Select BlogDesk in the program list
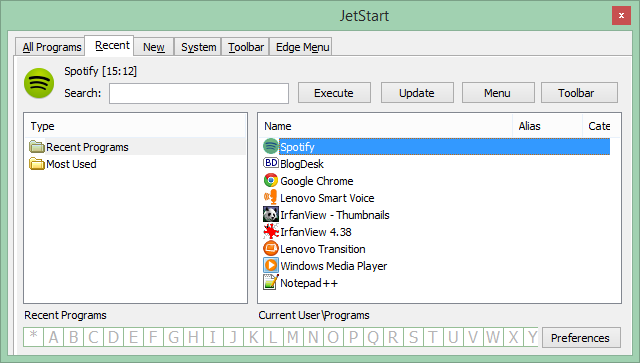This screenshot has width=640, height=363. pos(302,164)
